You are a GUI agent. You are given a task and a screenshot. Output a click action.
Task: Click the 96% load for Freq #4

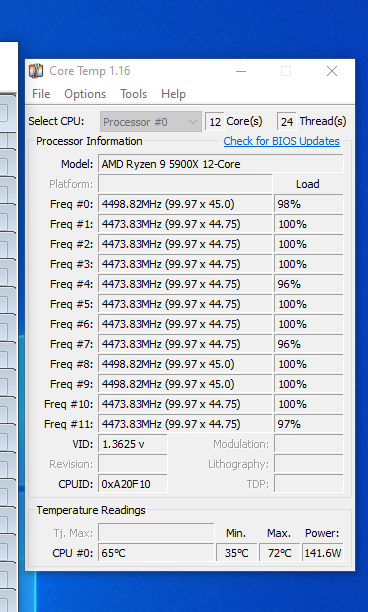tap(309, 284)
